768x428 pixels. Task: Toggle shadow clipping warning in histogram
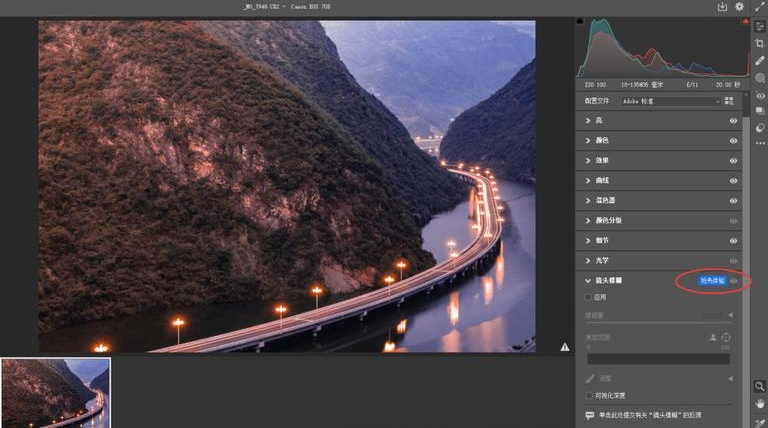pos(580,22)
